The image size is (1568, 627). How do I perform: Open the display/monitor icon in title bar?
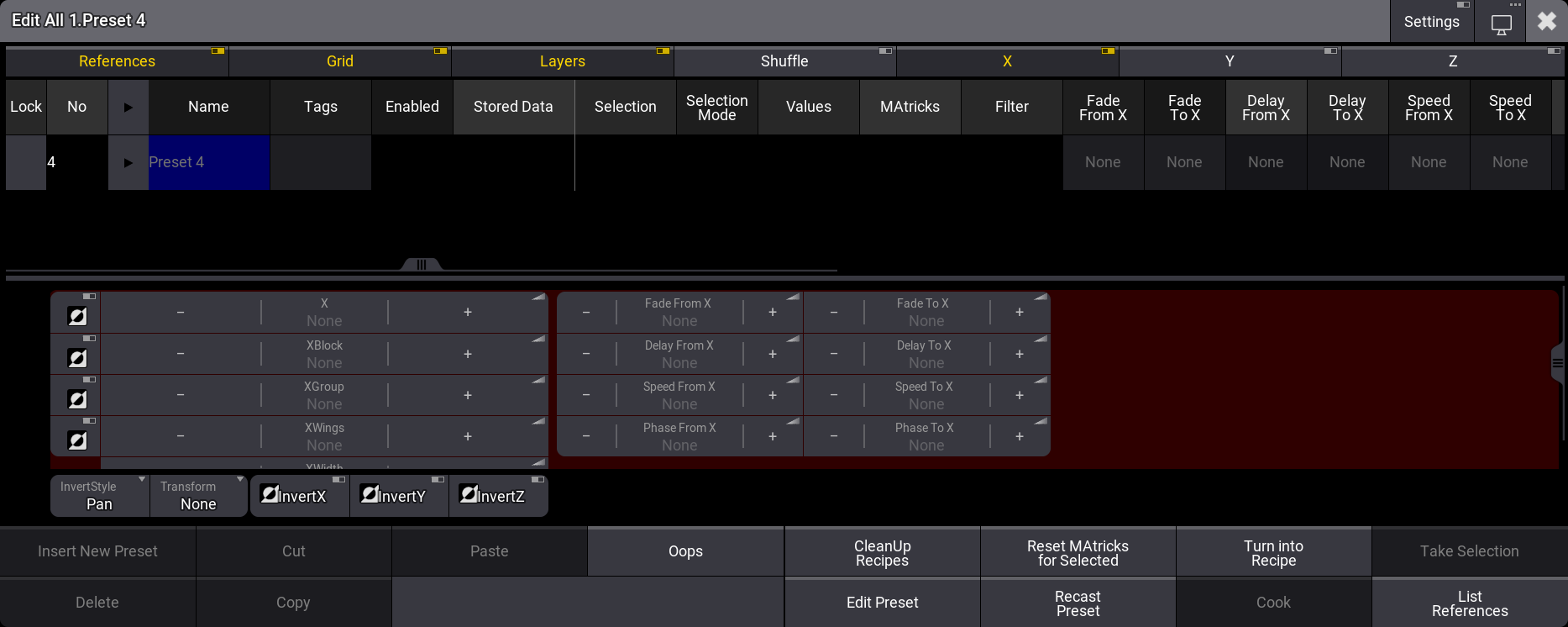coord(1501,24)
